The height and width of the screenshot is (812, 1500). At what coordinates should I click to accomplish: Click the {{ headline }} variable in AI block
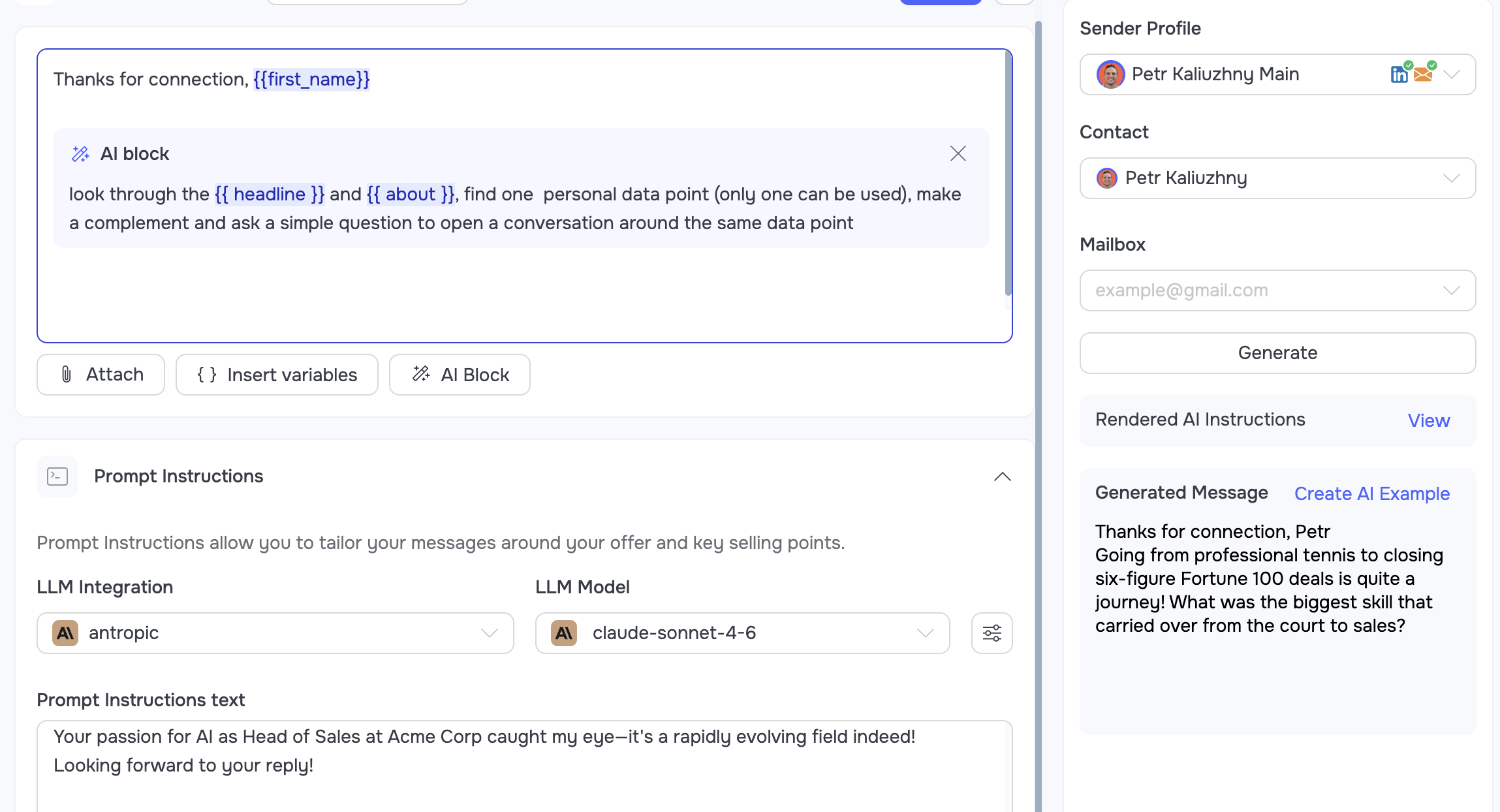point(270,195)
